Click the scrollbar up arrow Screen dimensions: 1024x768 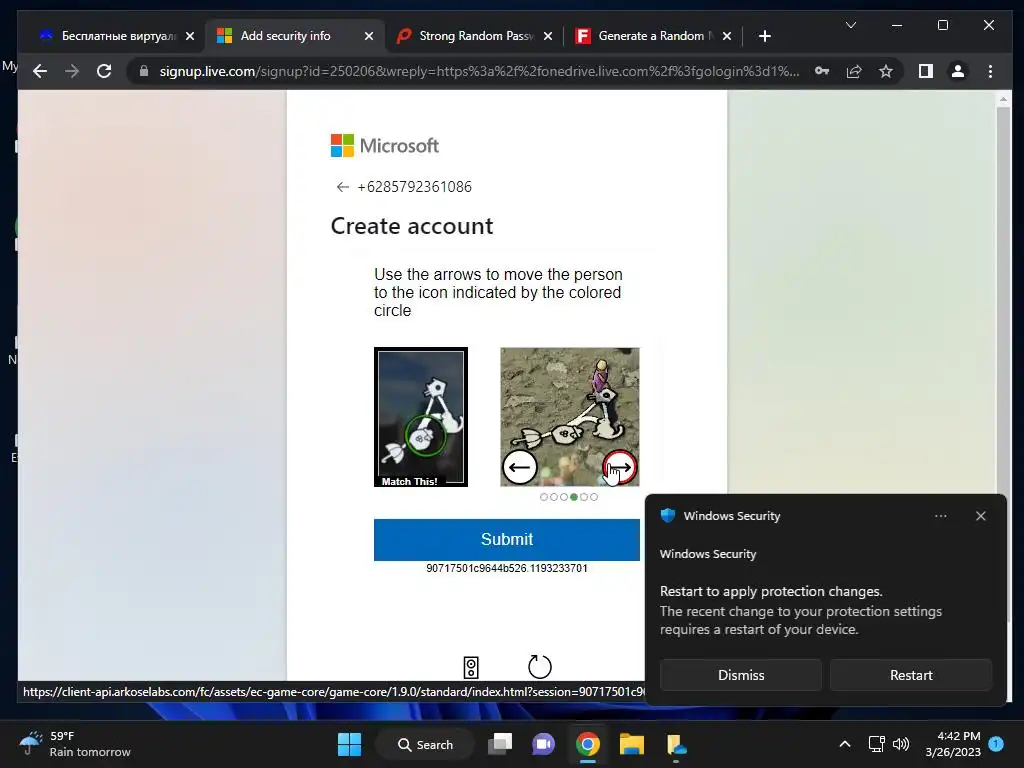(x=1003, y=99)
